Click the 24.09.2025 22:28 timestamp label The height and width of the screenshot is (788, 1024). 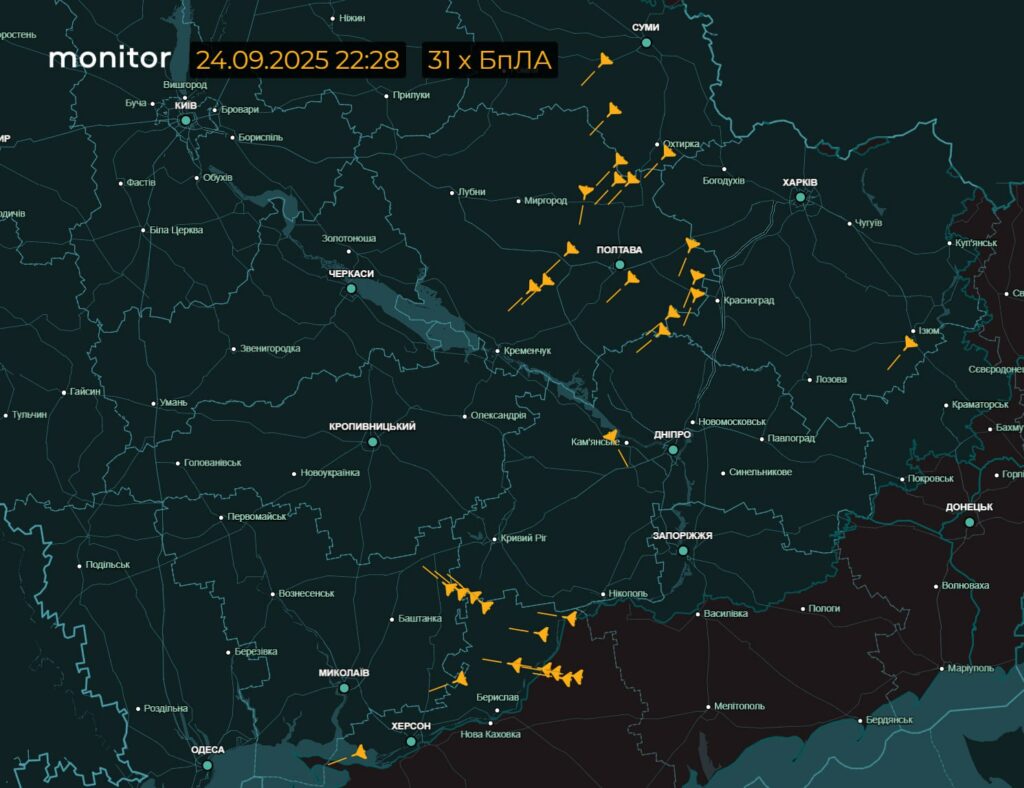click(x=298, y=60)
